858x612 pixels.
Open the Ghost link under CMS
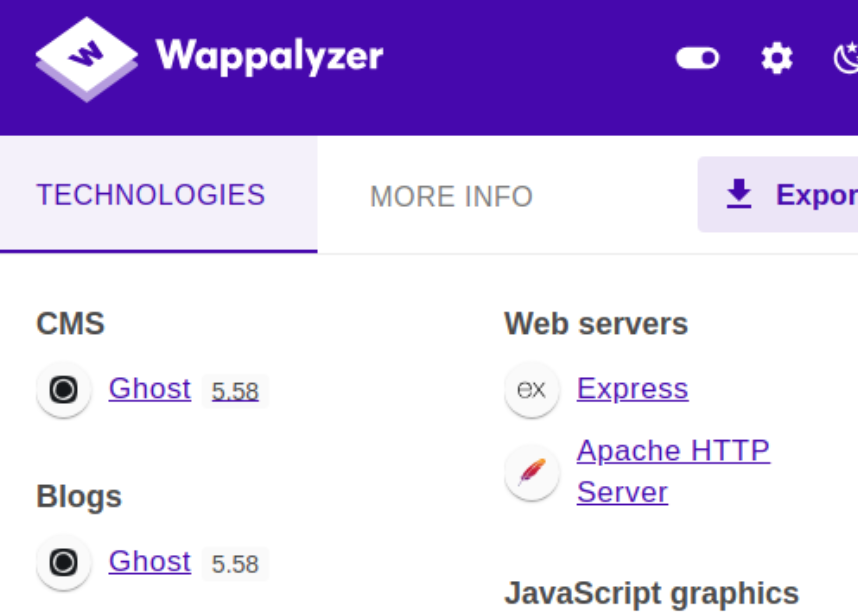pyautogui.click(x=150, y=389)
